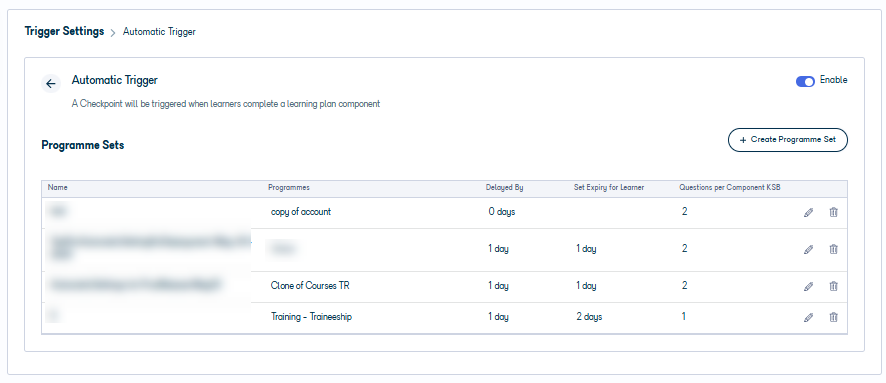Select the Automatic Trigger breadcrumb item
Image resolution: width=886 pixels, height=383 pixels.
(x=159, y=32)
